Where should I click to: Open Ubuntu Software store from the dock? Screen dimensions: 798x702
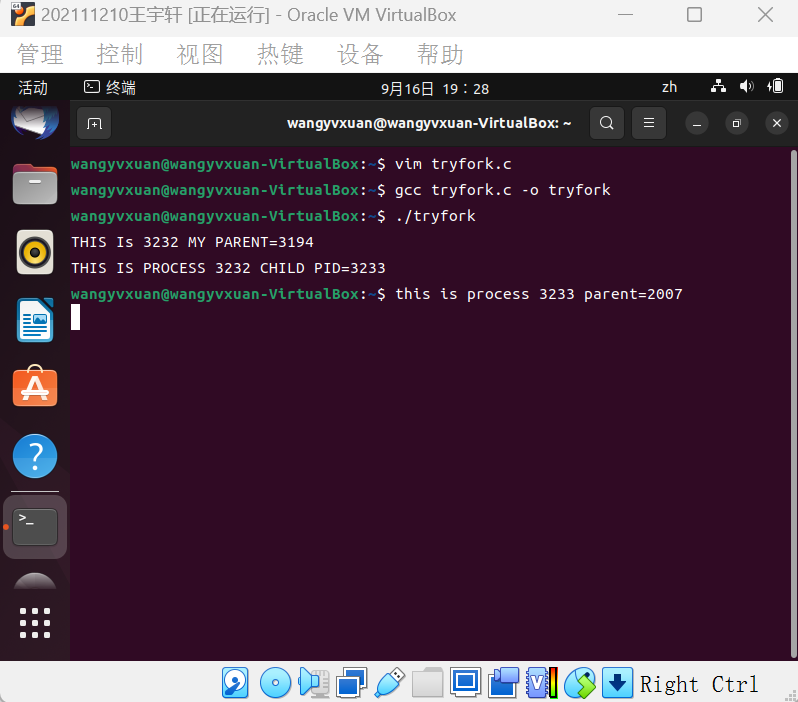click(35, 386)
